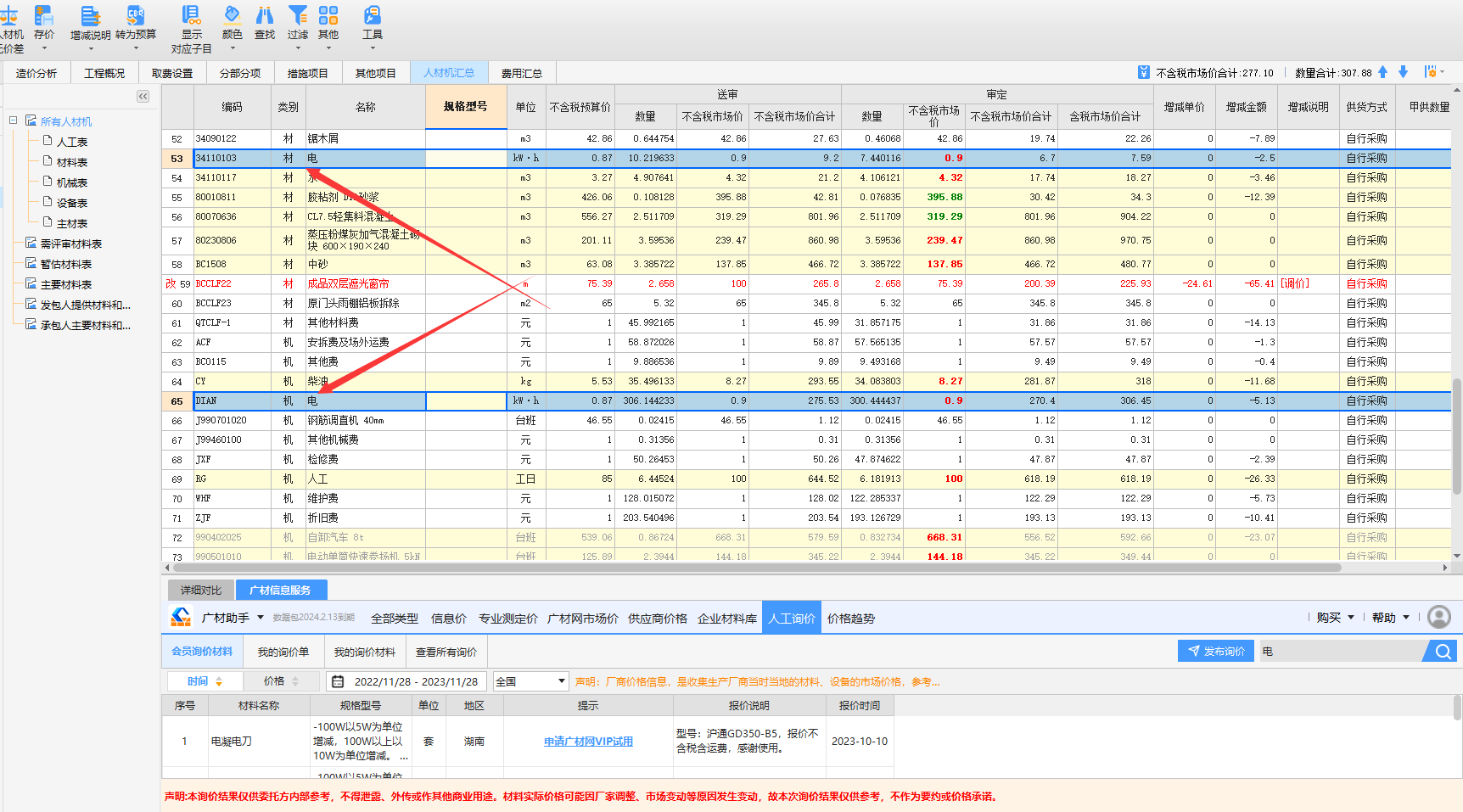Click the 成品双层遮光窗帘 name cell
Screen dimensions: 1463x812
pyautogui.click(x=366, y=283)
